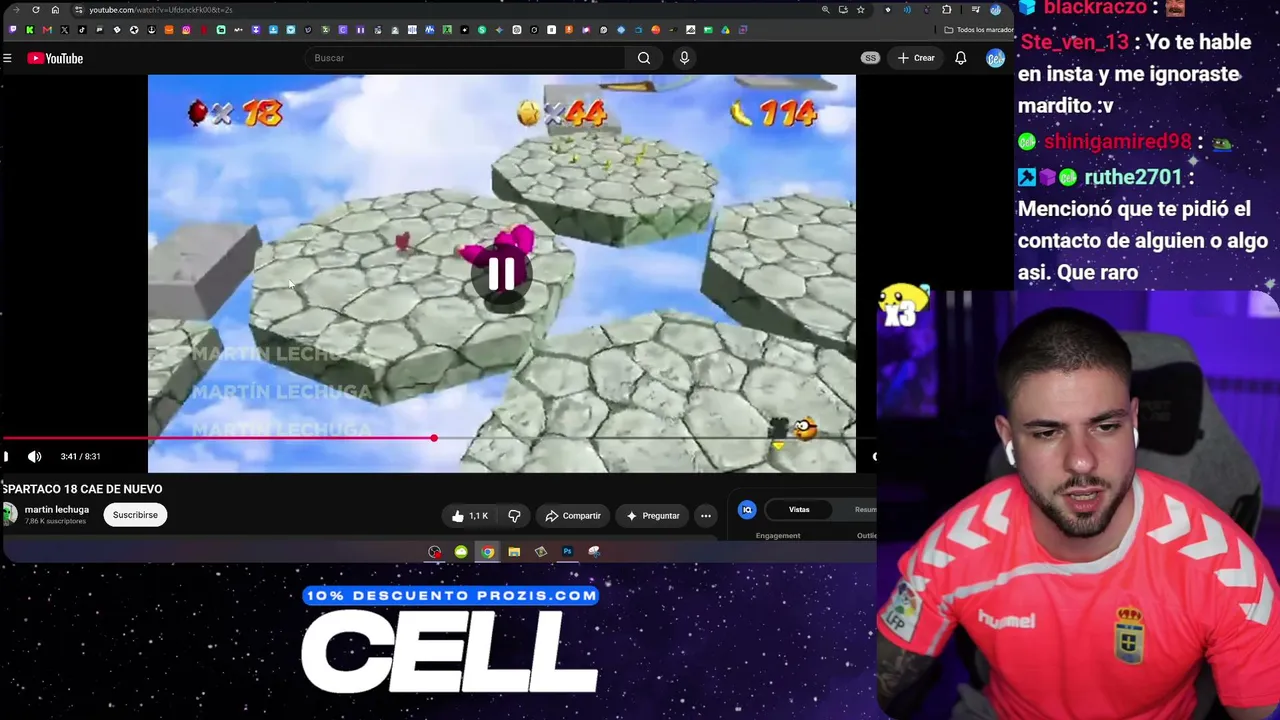
Task: Open the browser extensions puzzle icon
Action: pyautogui.click(x=947, y=10)
